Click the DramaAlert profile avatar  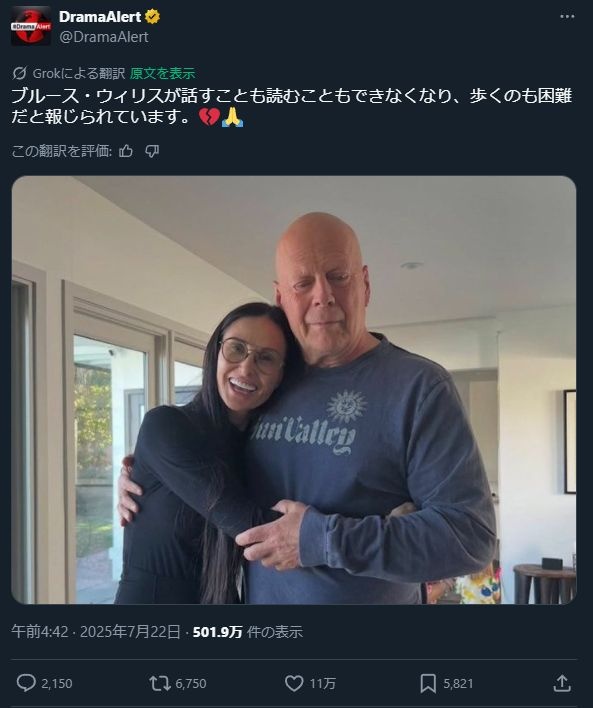(x=31, y=26)
